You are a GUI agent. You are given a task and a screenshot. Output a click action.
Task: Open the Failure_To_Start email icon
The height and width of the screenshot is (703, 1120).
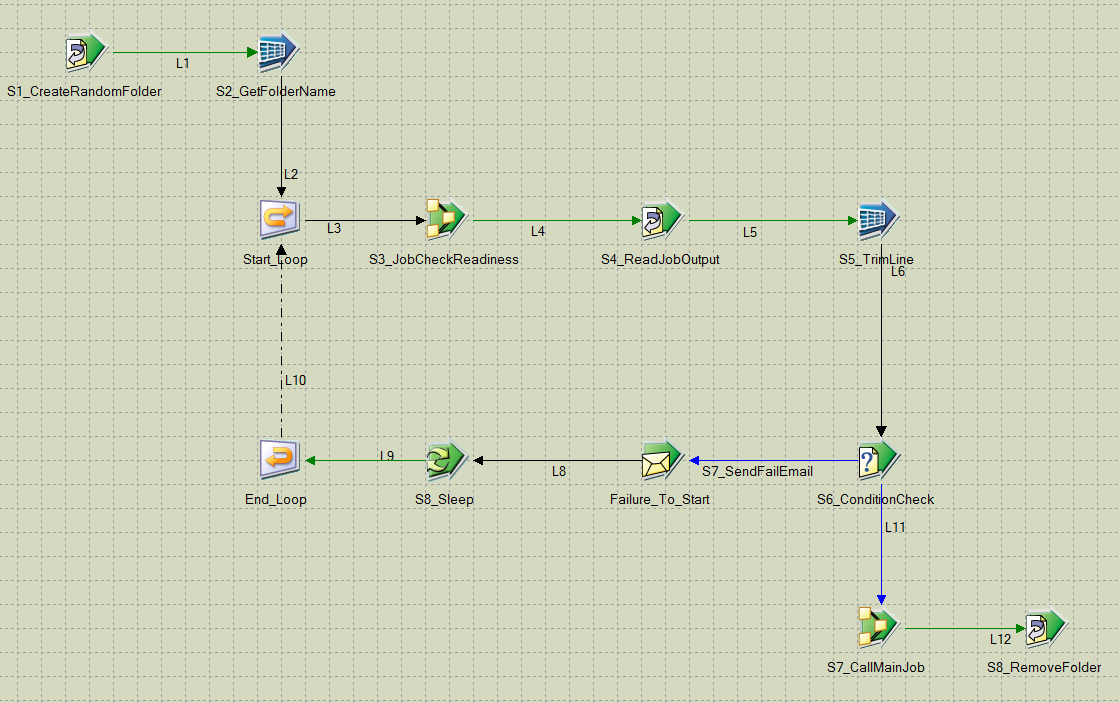point(663,458)
